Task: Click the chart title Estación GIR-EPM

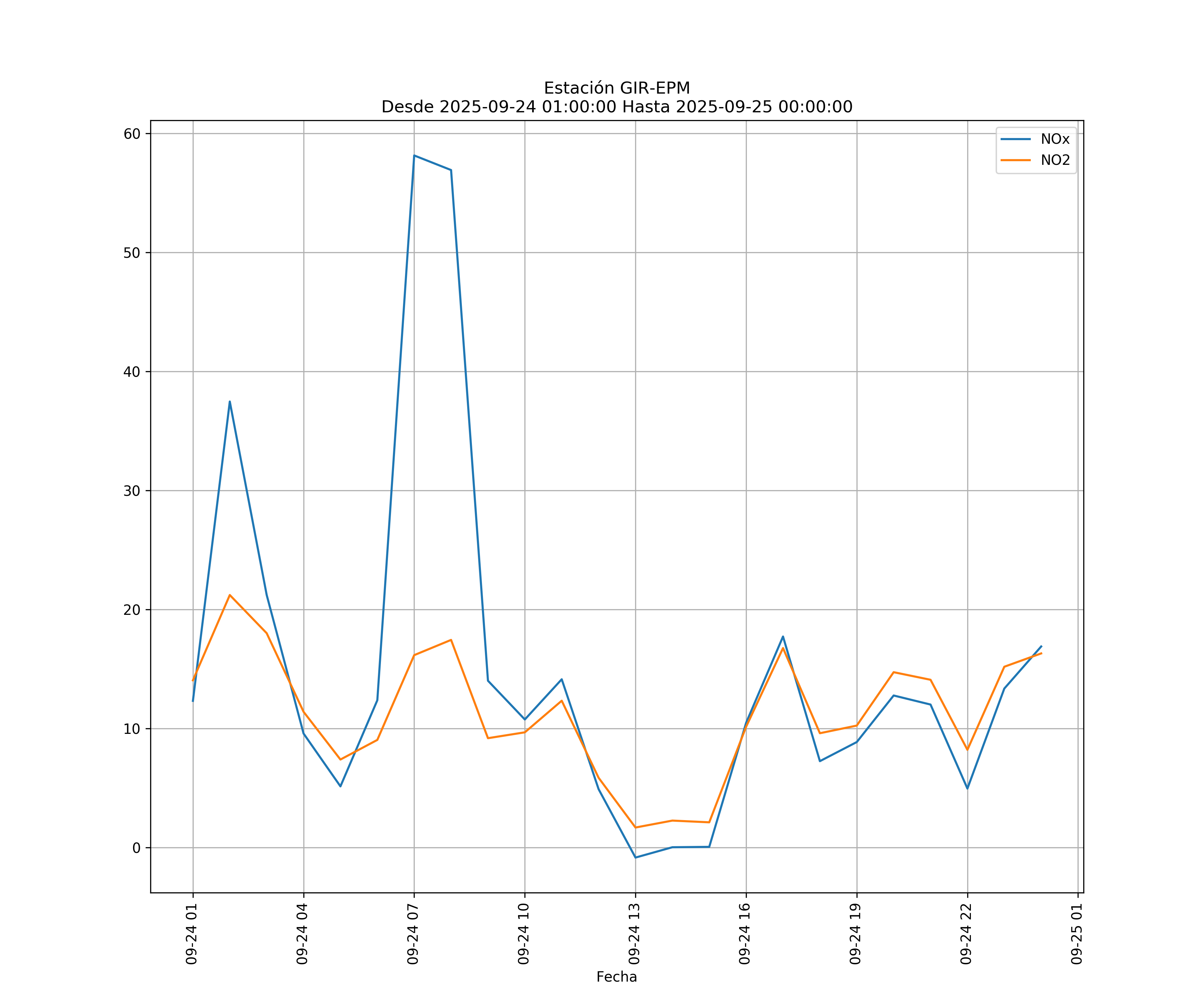Action: tap(616, 88)
